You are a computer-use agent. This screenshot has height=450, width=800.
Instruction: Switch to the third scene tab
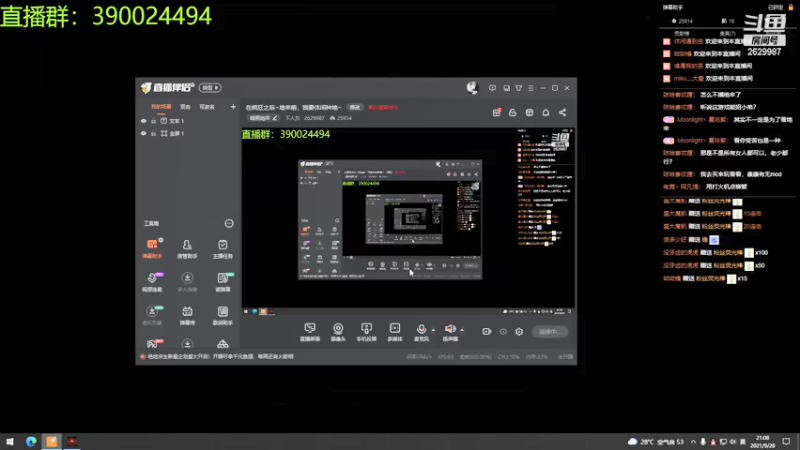(x=207, y=107)
